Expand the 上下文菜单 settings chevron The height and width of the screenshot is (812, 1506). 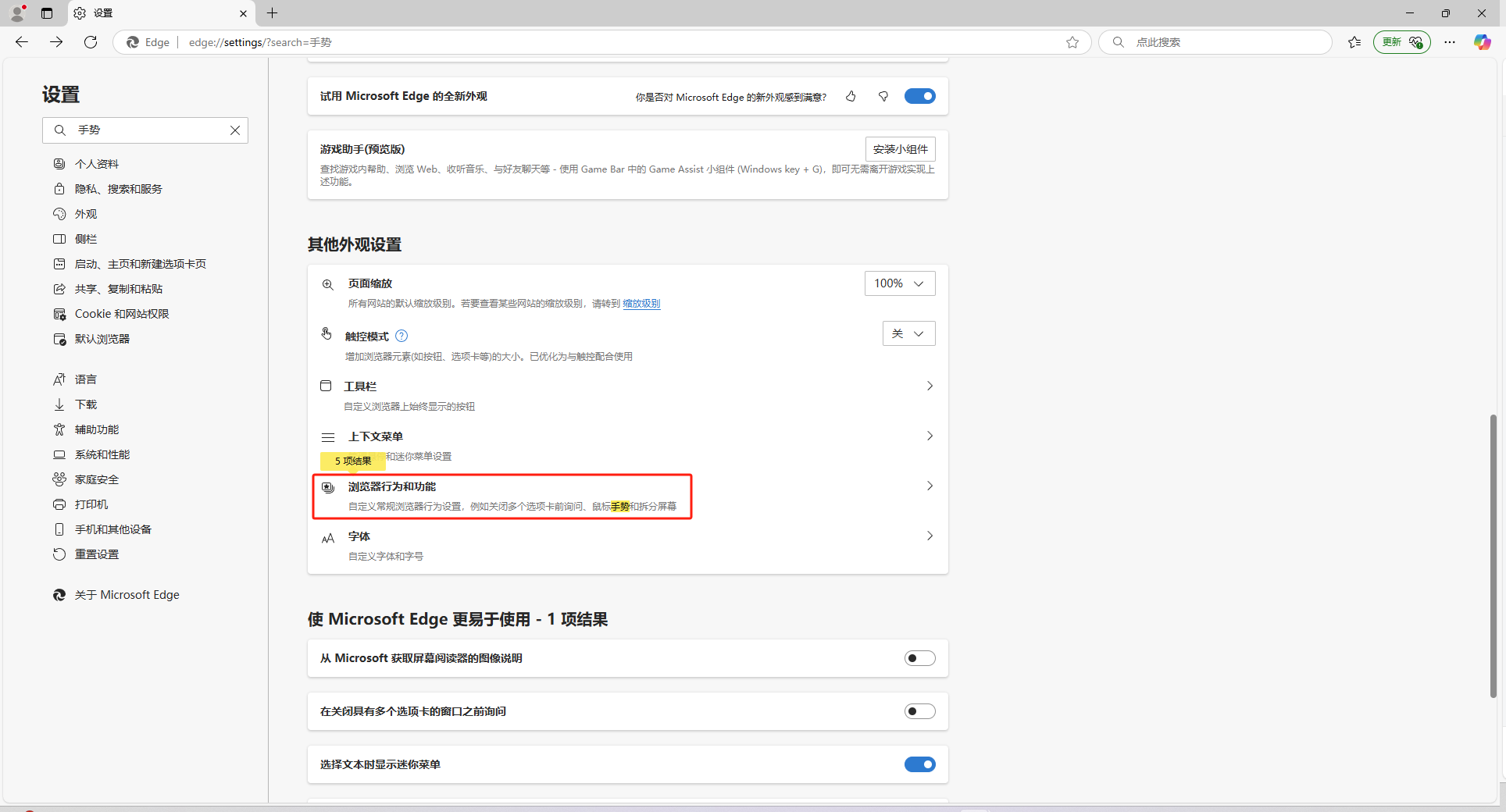(930, 436)
